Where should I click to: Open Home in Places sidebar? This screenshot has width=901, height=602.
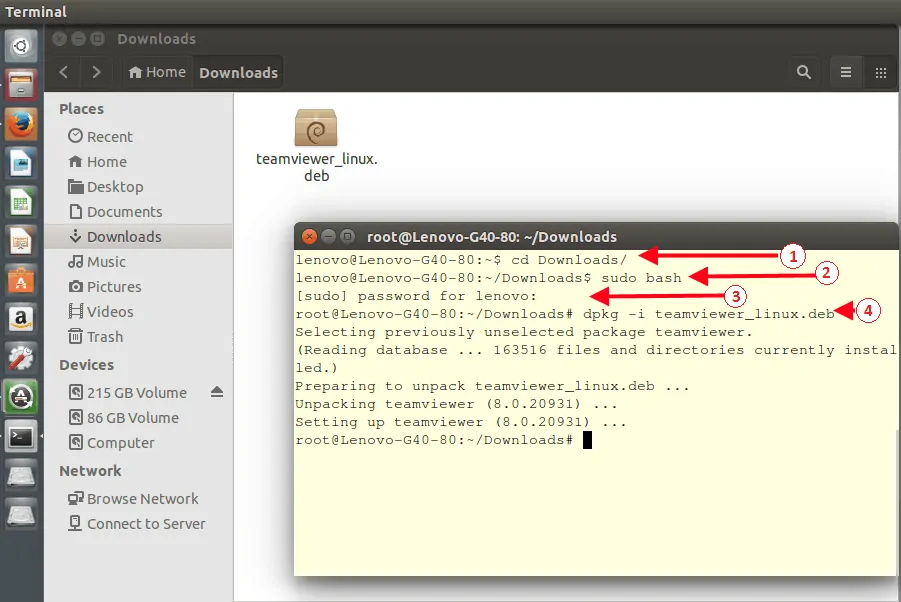(138, 162)
